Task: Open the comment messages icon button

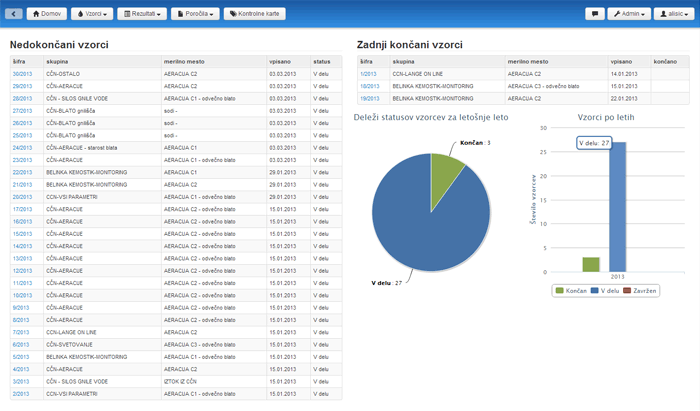Action: point(594,14)
